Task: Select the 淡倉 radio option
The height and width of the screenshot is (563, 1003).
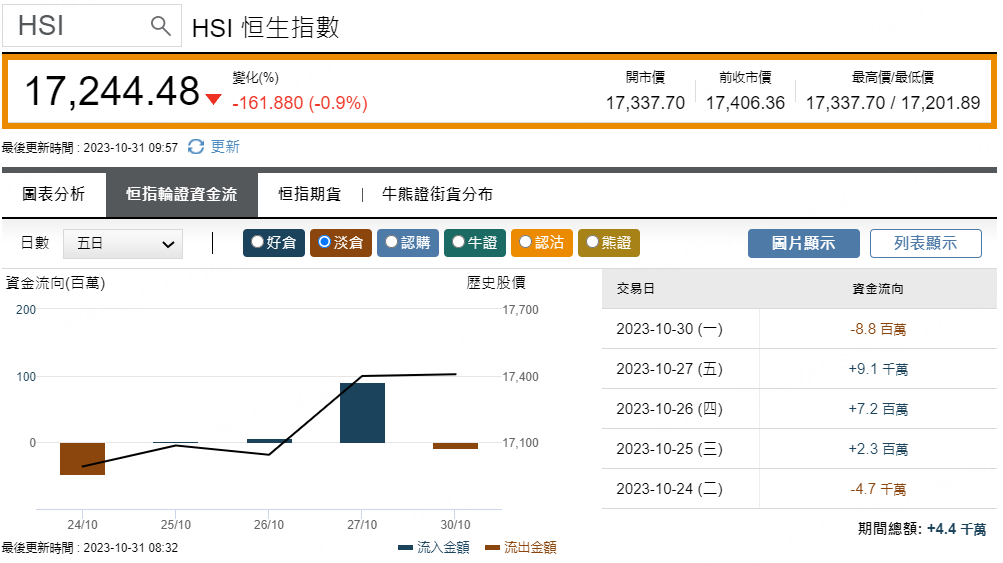Action: pos(324,242)
